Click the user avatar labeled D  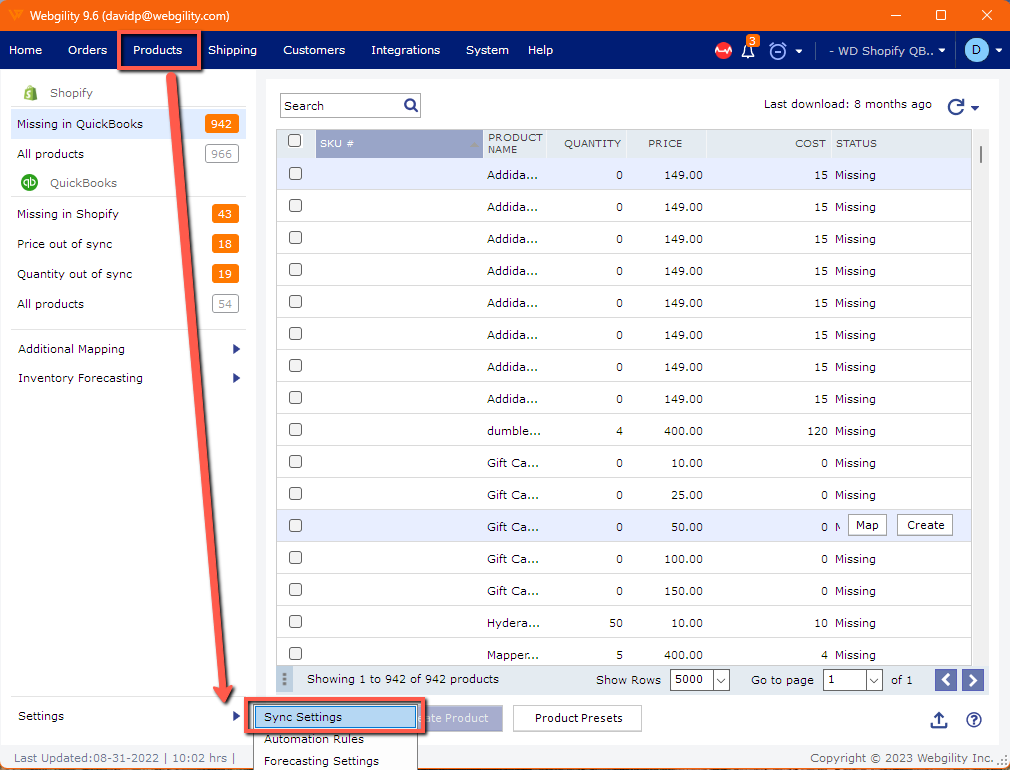tap(977, 50)
